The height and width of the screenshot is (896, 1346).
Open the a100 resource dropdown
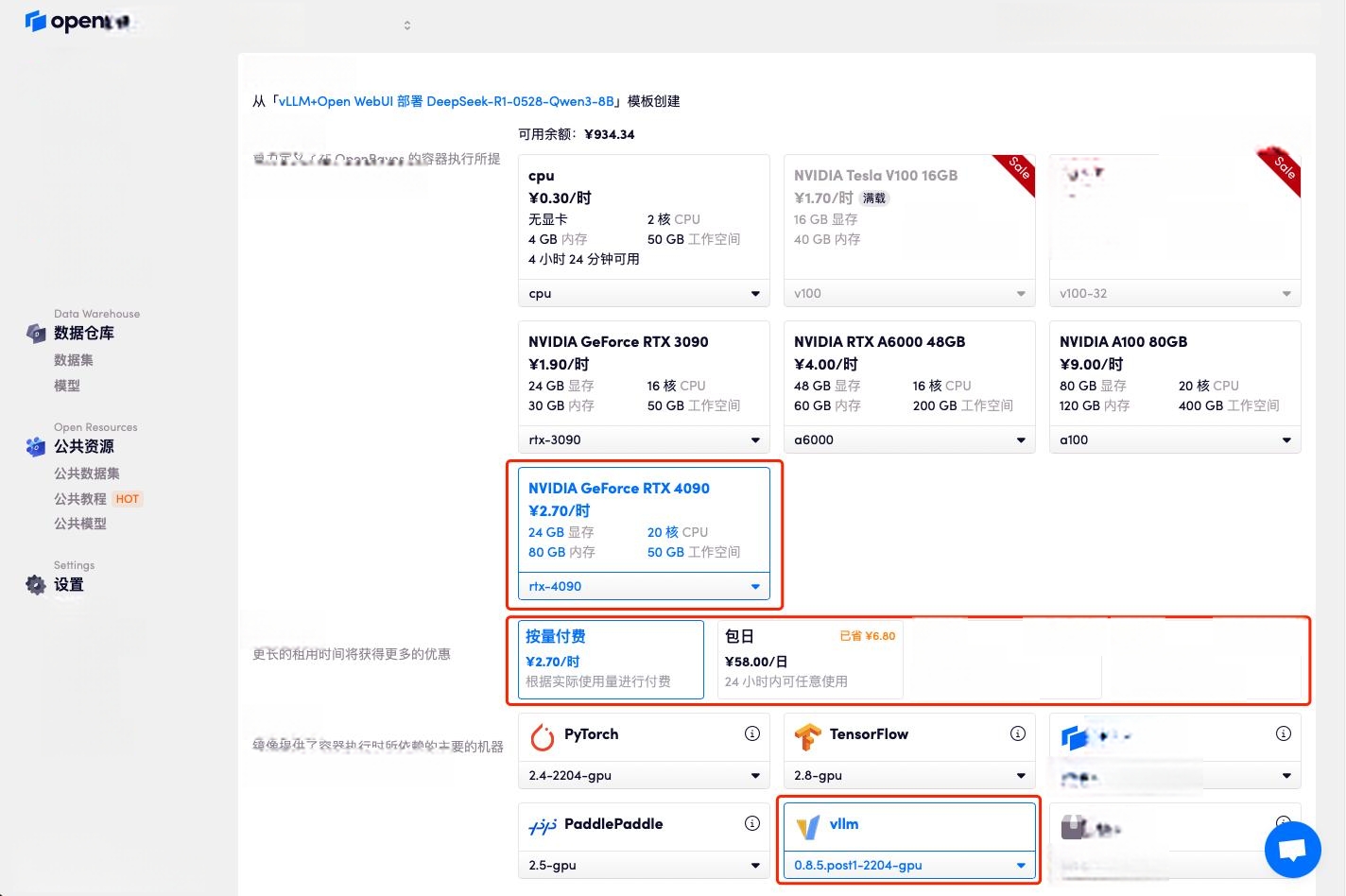coord(1175,439)
